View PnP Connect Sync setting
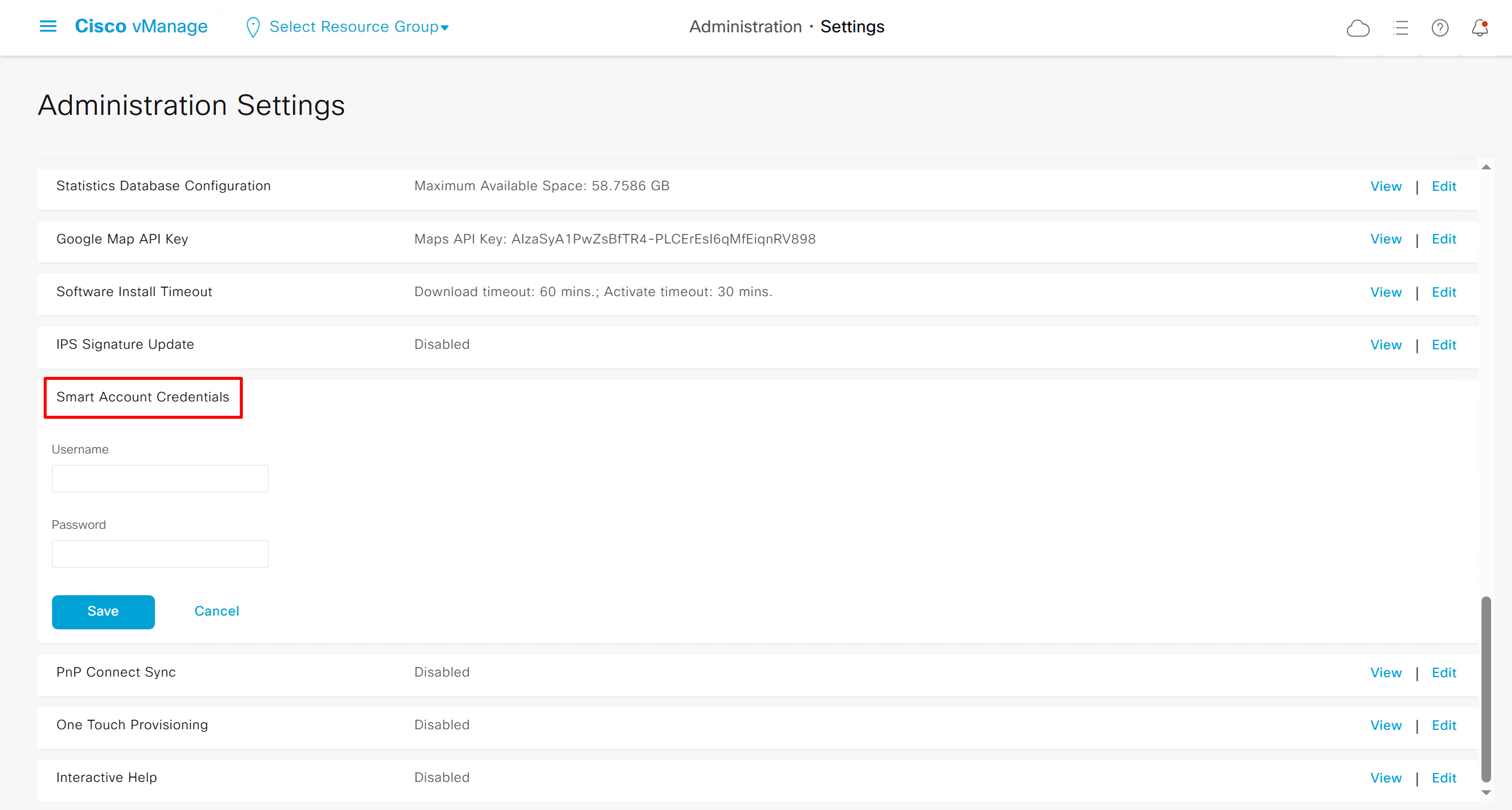Viewport: 1512px width, 810px height. click(1386, 673)
